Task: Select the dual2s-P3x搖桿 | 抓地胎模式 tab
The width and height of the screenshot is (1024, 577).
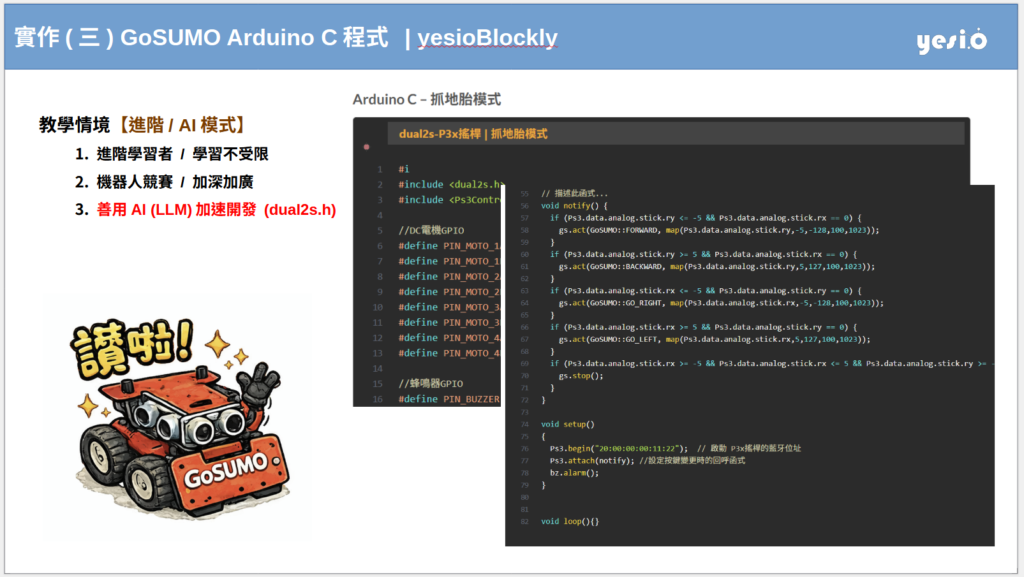Action: (x=473, y=134)
